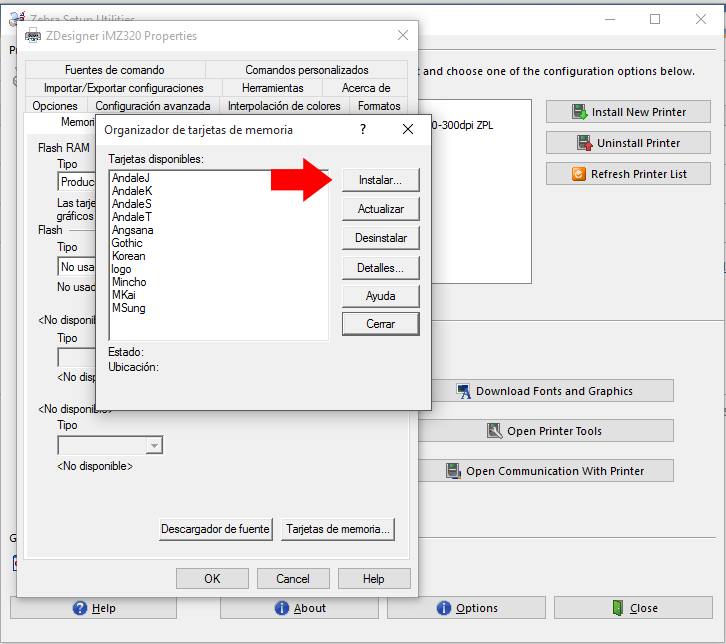Viewport: 726px width, 644px height.
Task: Click the Help button in Properties window
Action: (x=374, y=579)
